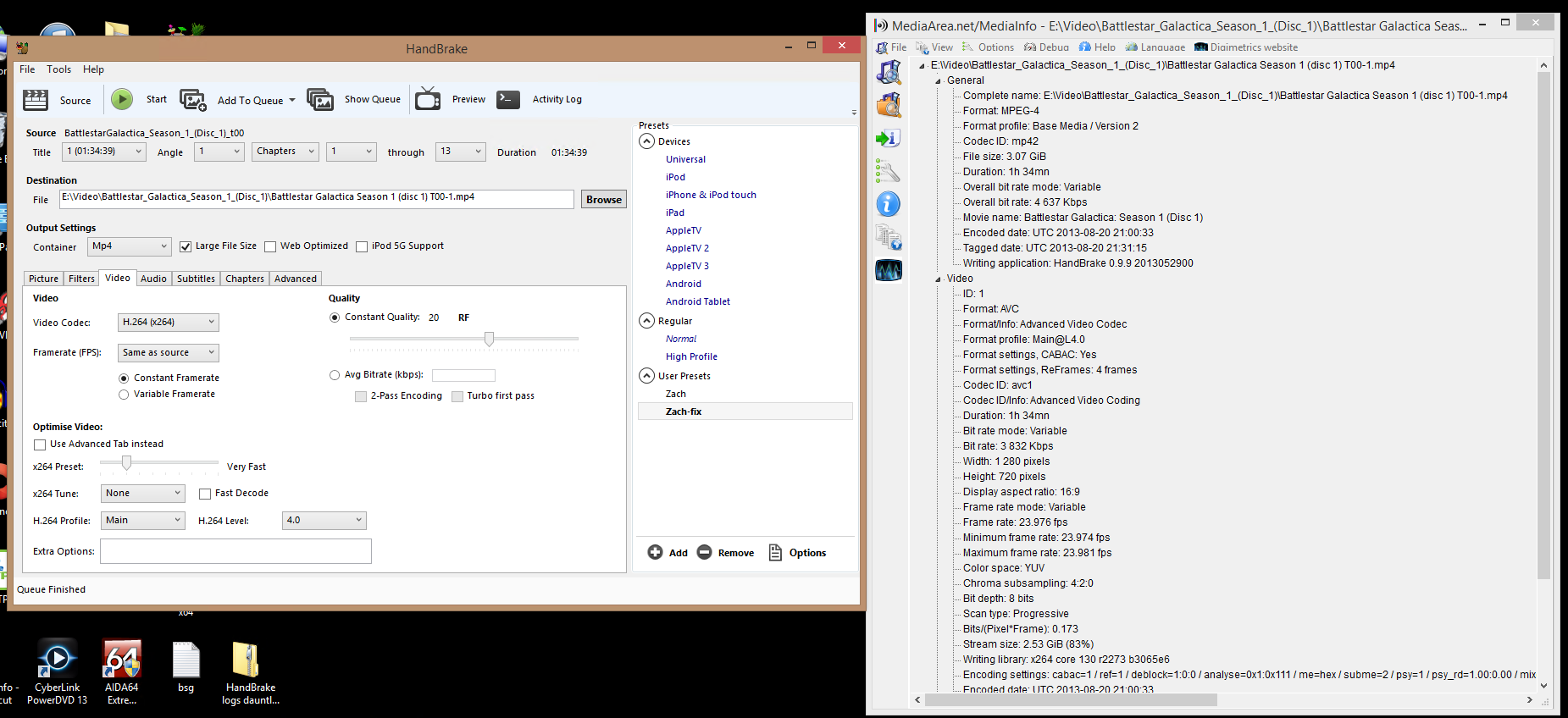Viewport: 1568px width, 718px height.
Task: Click the Digimetrics waveform sidebar icon
Action: point(888,270)
